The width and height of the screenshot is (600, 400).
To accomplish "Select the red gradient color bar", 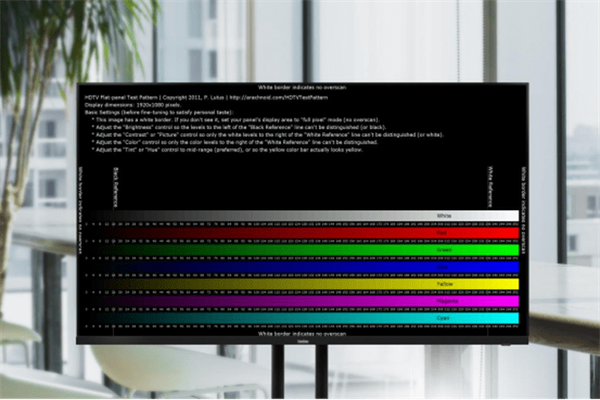I will (300, 232).
